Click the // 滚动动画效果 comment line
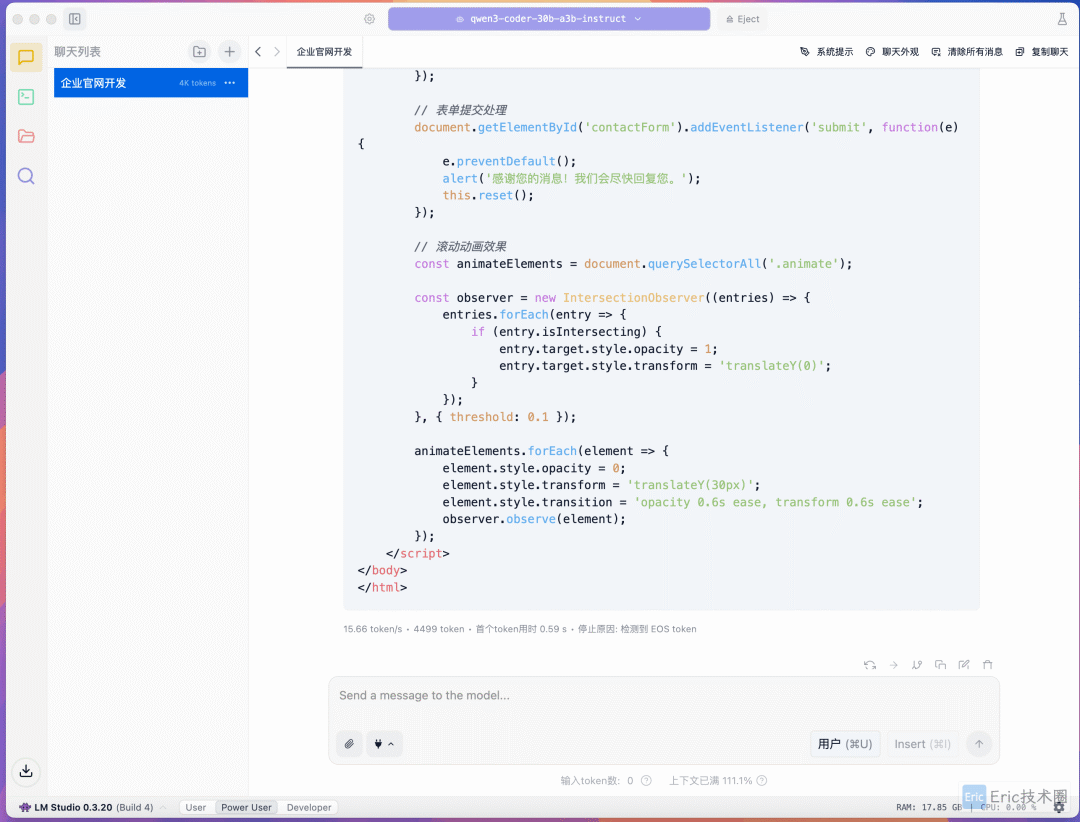 tap(460, 247)
